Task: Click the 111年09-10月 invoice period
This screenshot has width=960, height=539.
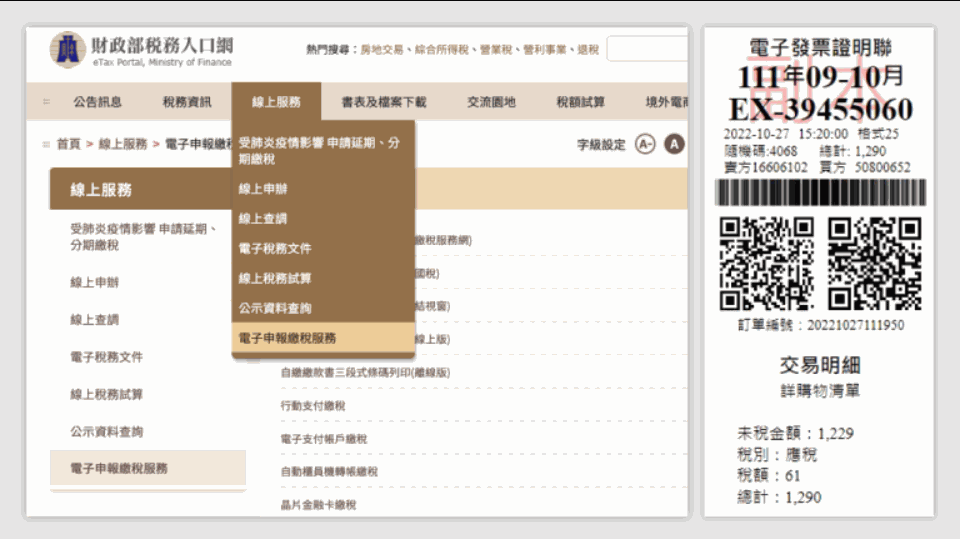Action: (820, 77)
